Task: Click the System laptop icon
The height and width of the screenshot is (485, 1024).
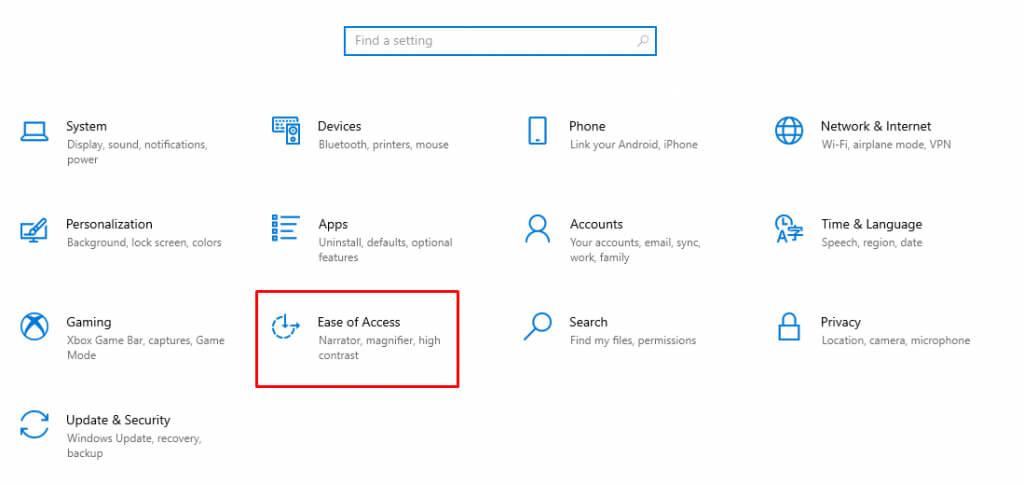Action: click(x=34, y=131)
